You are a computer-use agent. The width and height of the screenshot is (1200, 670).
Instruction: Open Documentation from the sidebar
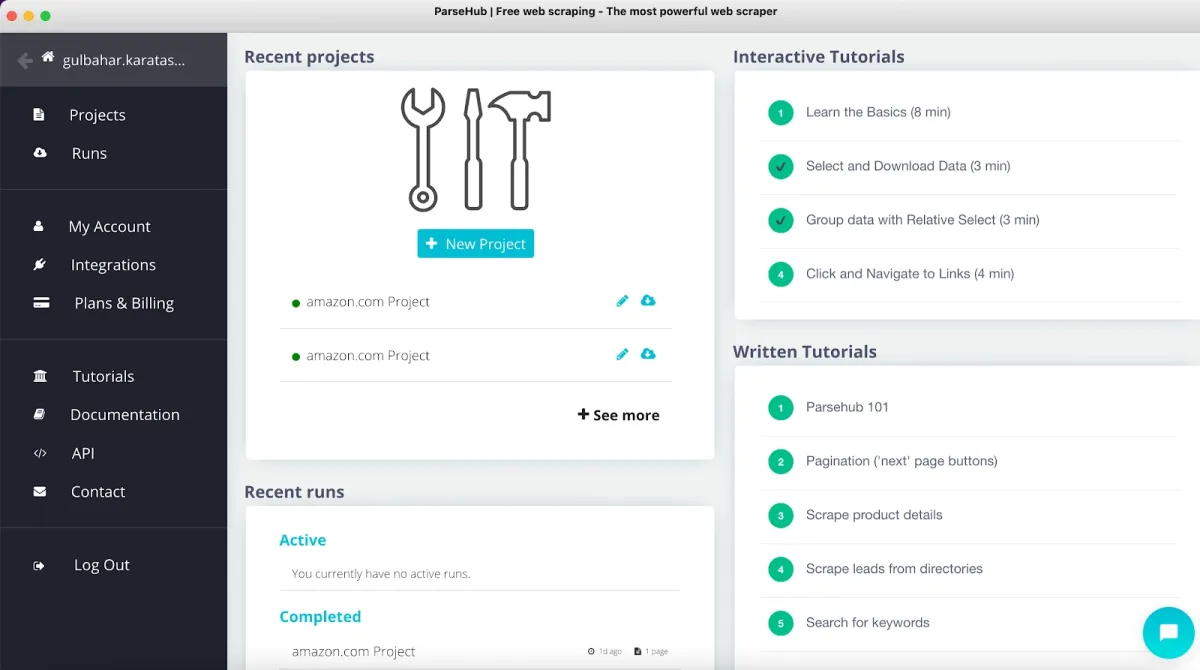125,415
